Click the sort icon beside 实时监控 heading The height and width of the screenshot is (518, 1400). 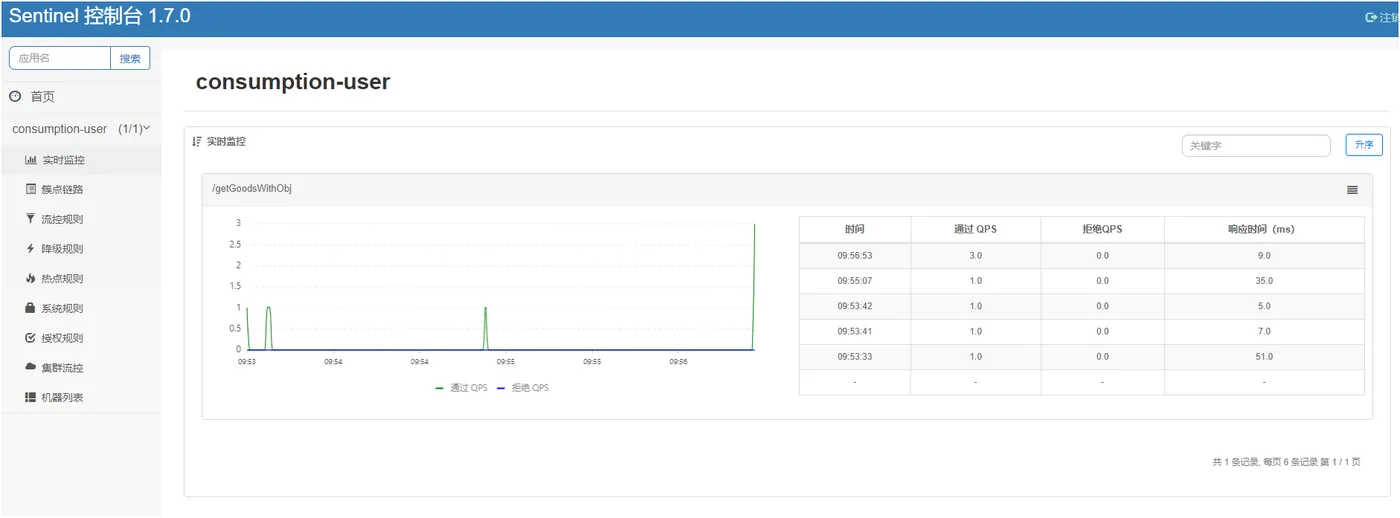tap(197, 142)
